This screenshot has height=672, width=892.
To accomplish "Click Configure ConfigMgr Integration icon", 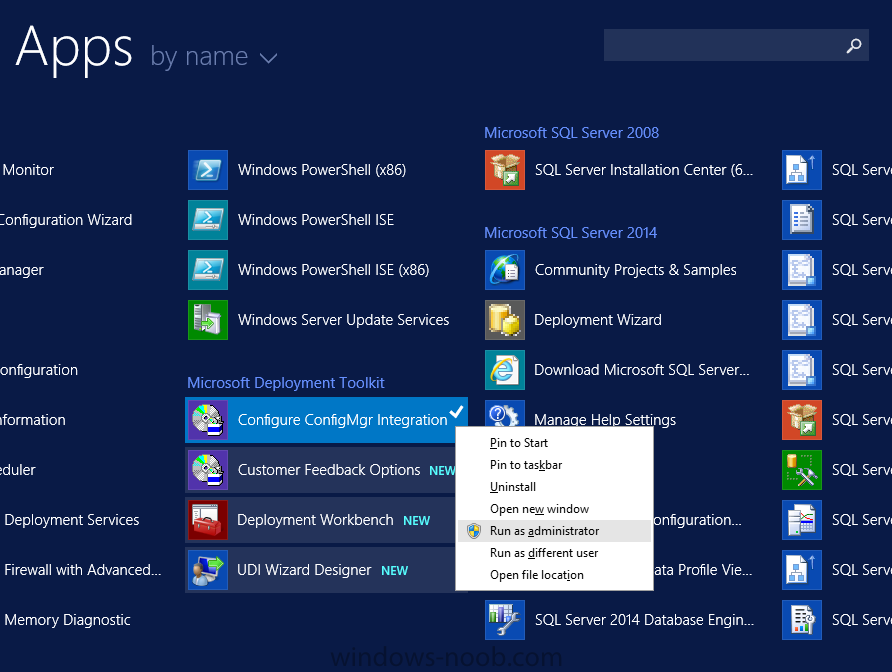I will [208, 420].
